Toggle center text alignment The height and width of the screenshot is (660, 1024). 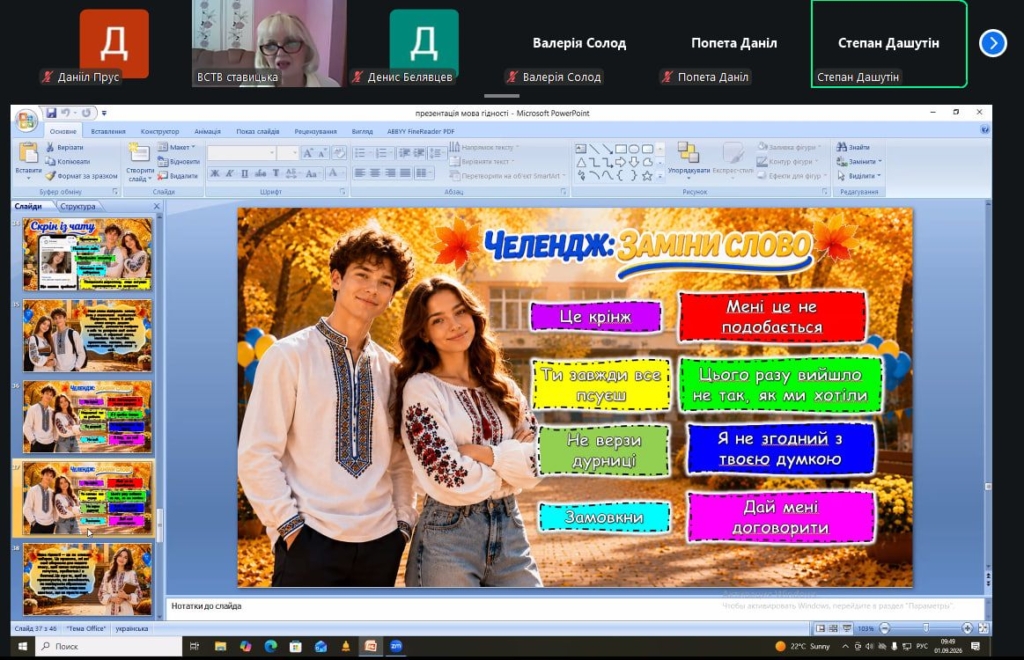pyautogui.click(x=375, y=173)
